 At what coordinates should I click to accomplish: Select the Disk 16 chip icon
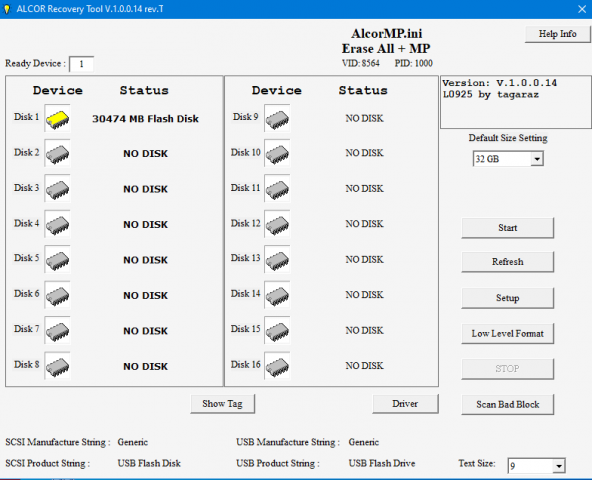click(277, 366)
